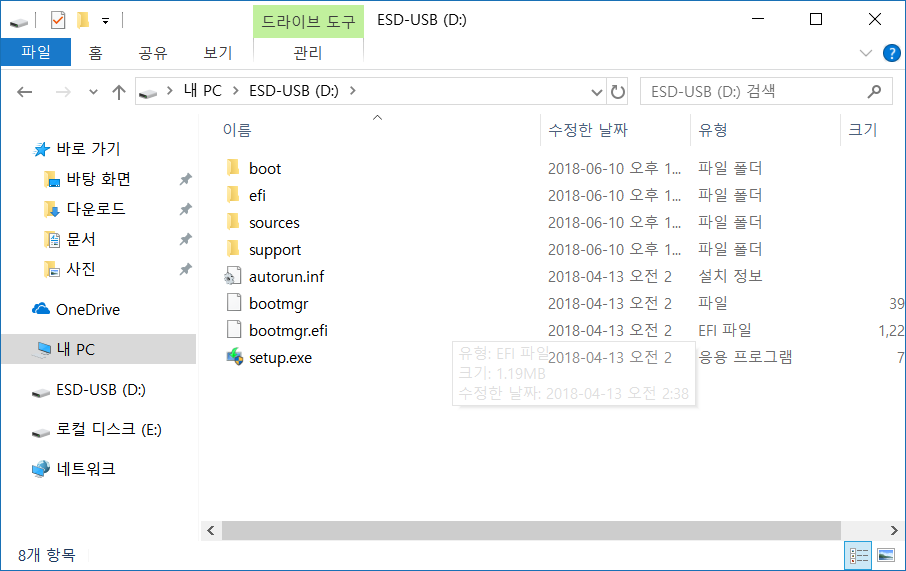Click the New Folder quick access icon

(x=83, y=21)
